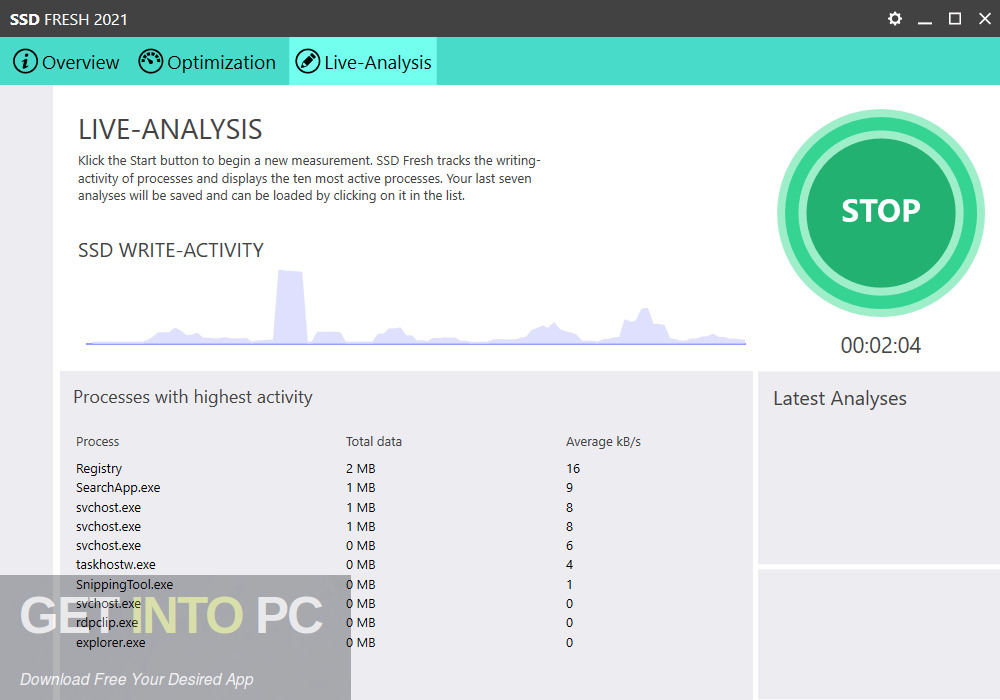Maximize the SSD Fresh window

click(x=955, y=18)
